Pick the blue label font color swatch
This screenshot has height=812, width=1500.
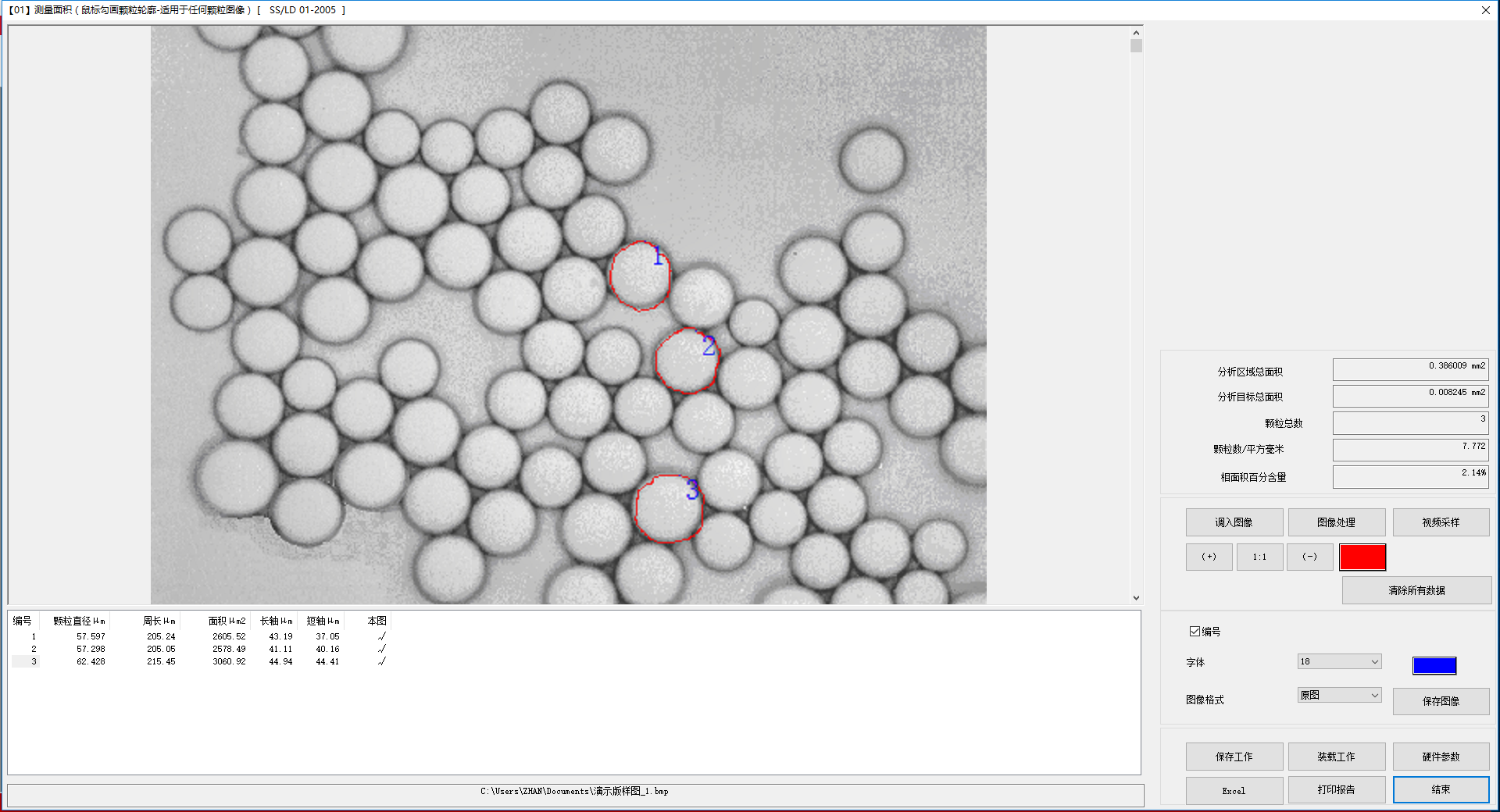point(1434,665)
